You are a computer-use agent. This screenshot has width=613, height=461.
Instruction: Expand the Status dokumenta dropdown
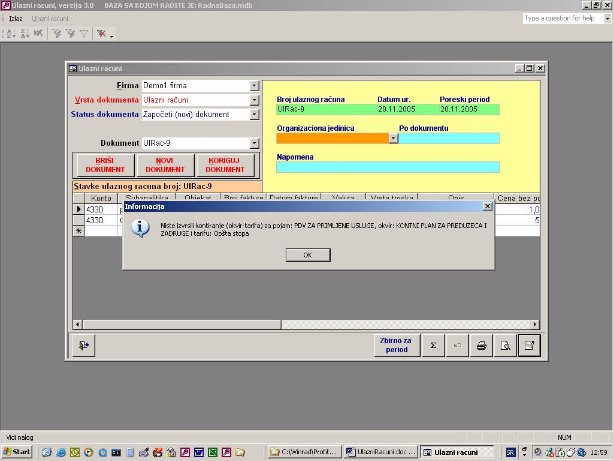click(x=254, y=114)
